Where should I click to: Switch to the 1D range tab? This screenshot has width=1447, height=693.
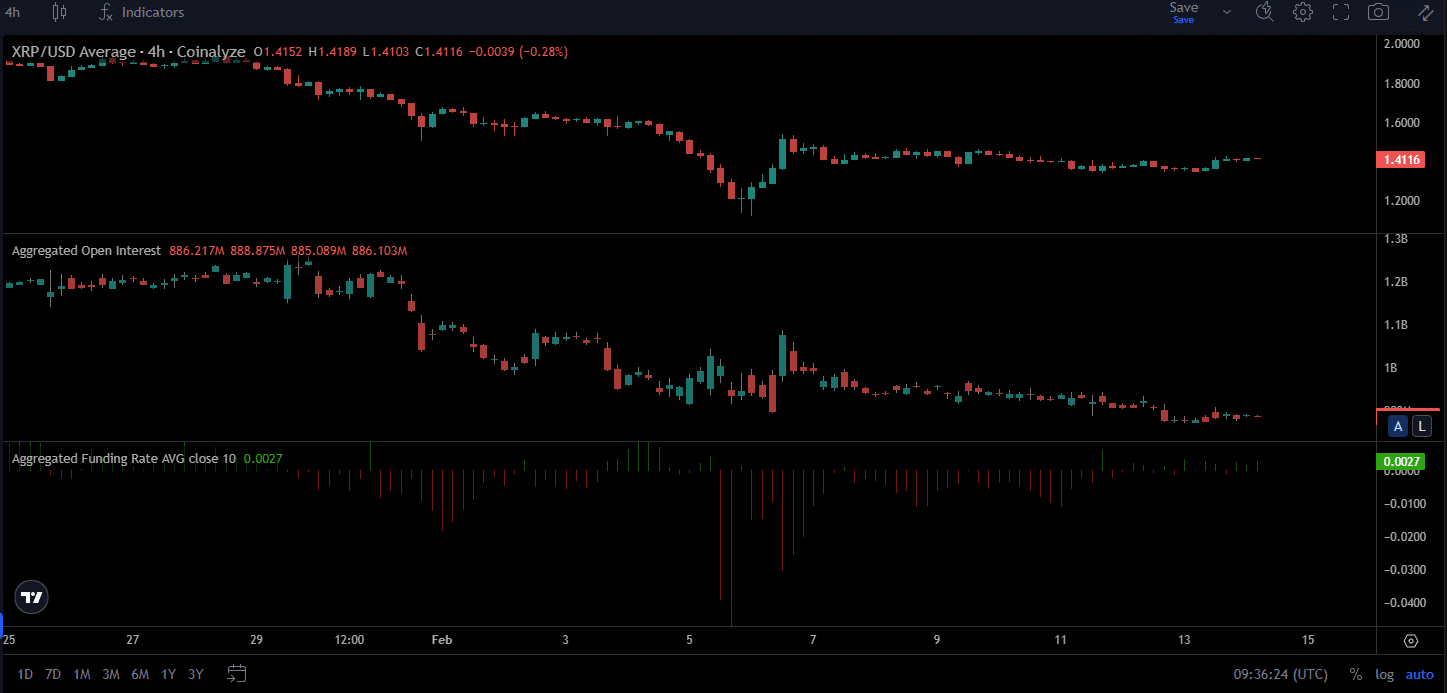tap(24, 674)
